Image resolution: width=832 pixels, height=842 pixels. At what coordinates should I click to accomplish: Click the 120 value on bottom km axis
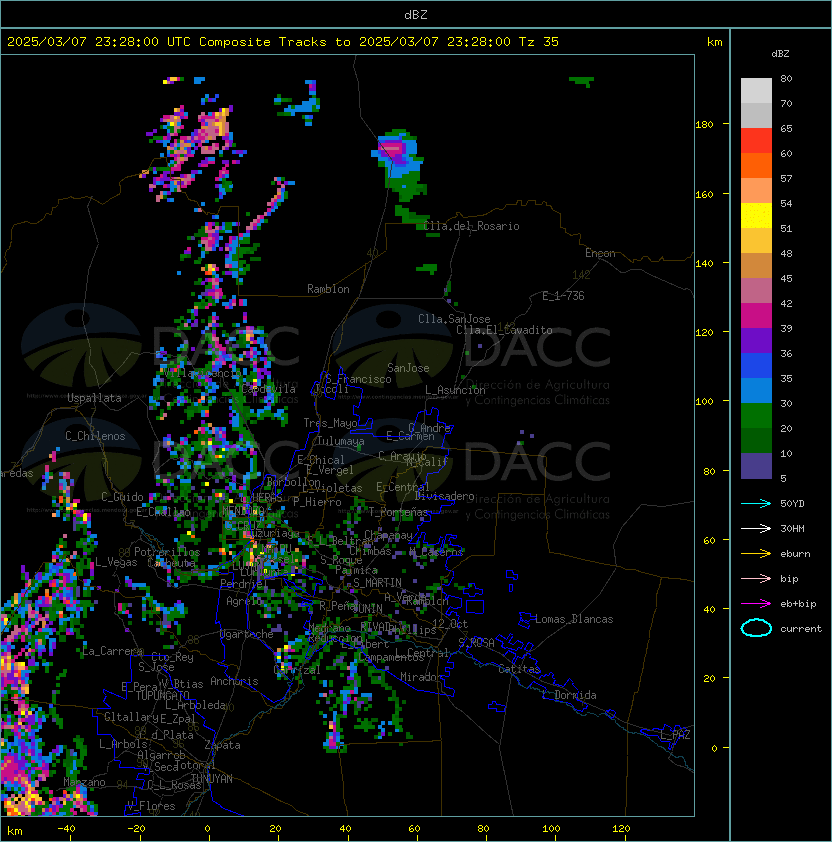tap(621, 829)
